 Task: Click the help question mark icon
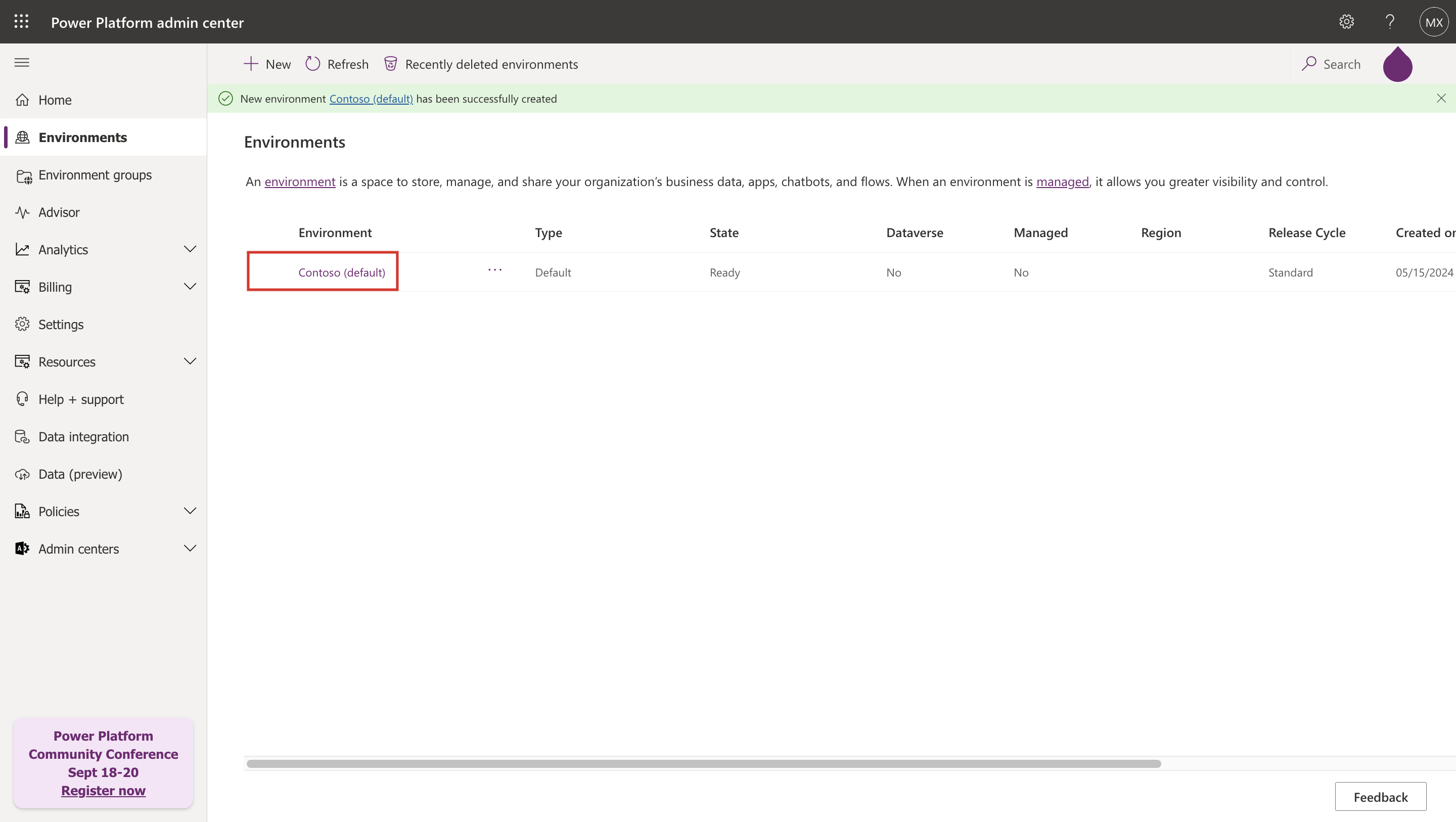point(1390,22)
